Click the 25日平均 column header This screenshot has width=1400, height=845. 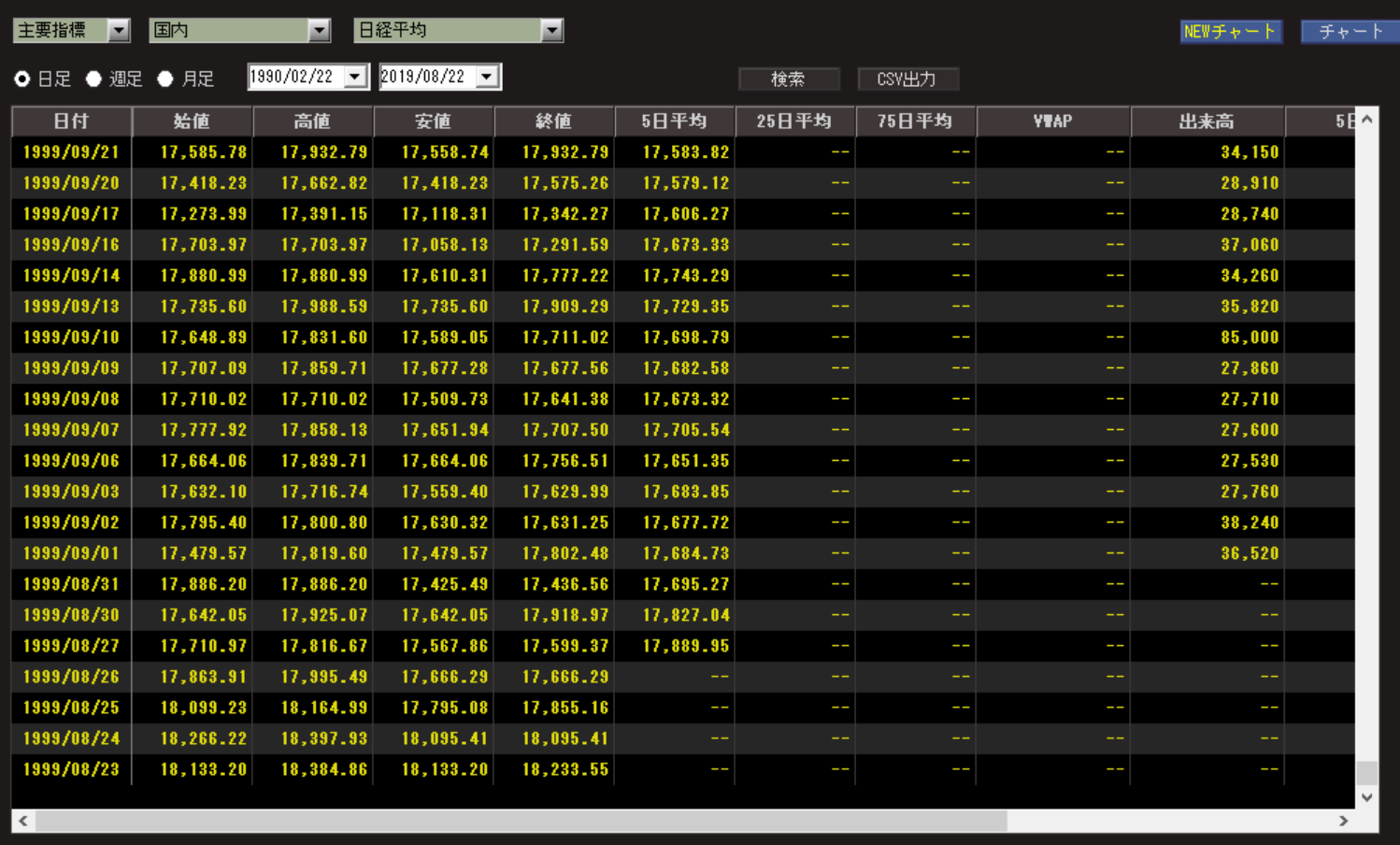tap(794, 121)
